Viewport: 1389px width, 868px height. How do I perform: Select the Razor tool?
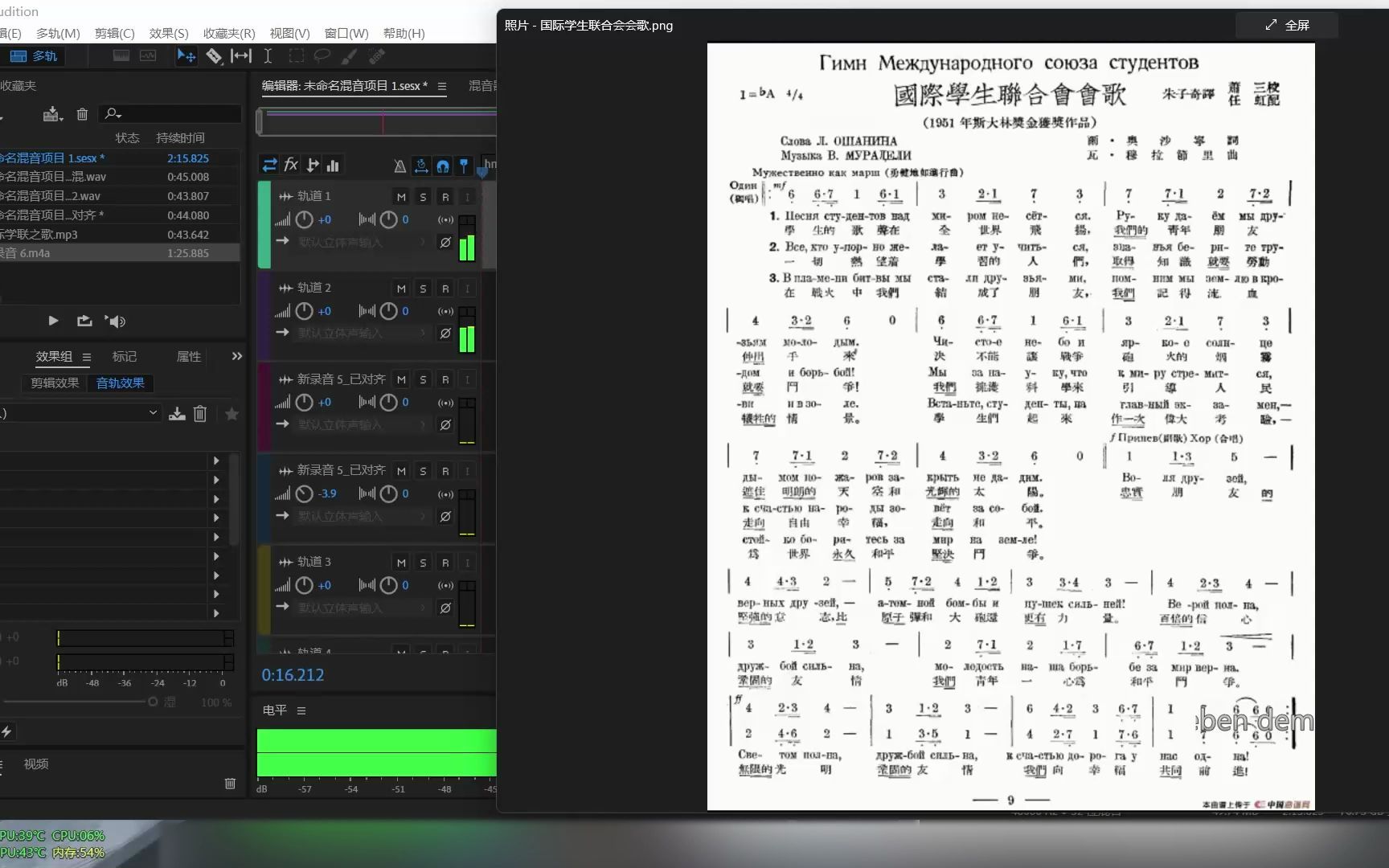(214, 55)
